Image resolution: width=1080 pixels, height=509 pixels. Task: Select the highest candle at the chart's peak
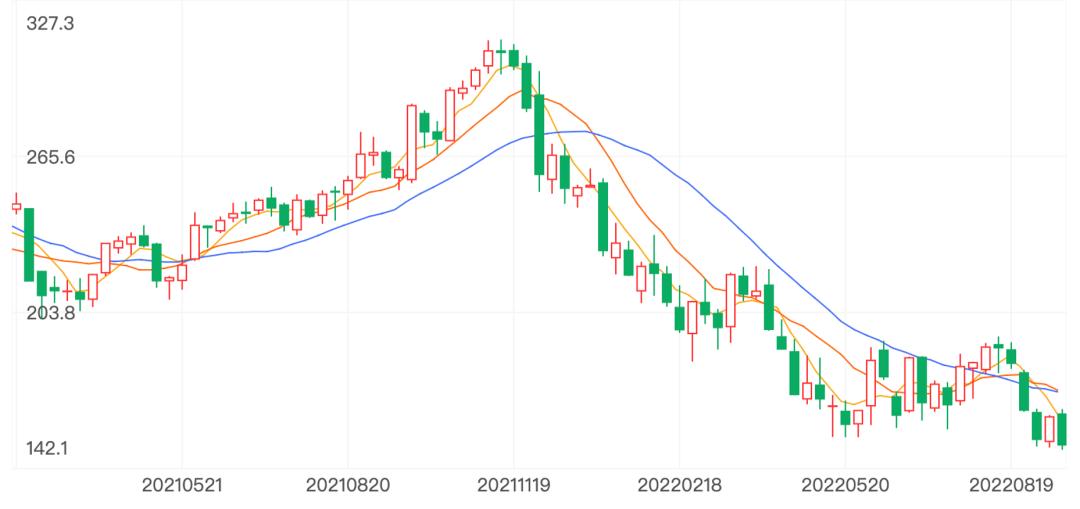point(488,58)
